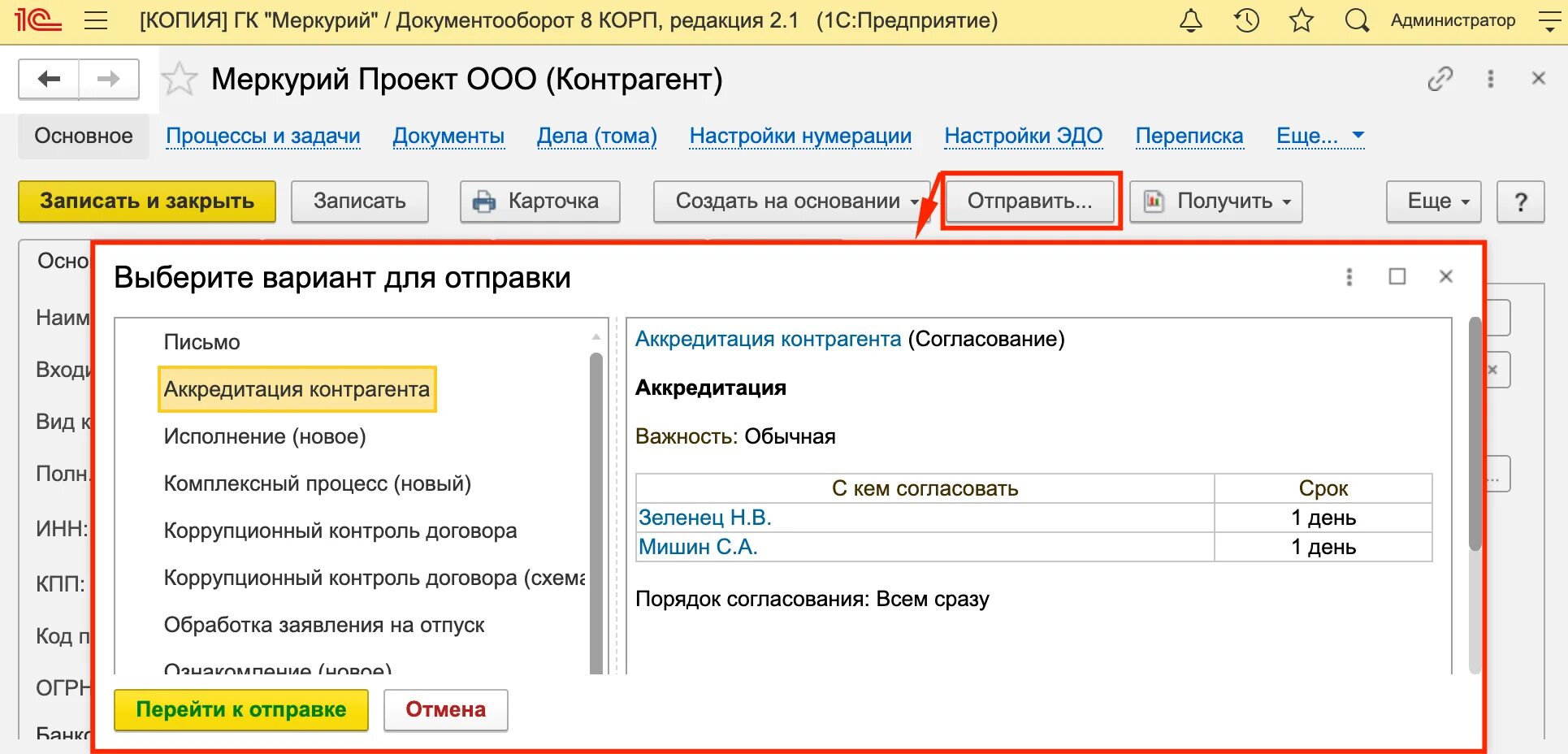Image resolution: width=1568 pixels, height=754 pixels.
Task: Select Обработка заявления на отпуск option
Action: pos(324,625)
